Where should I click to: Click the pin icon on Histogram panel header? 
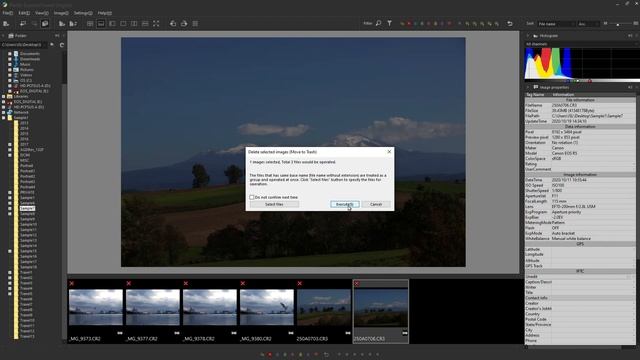(630, 36)
